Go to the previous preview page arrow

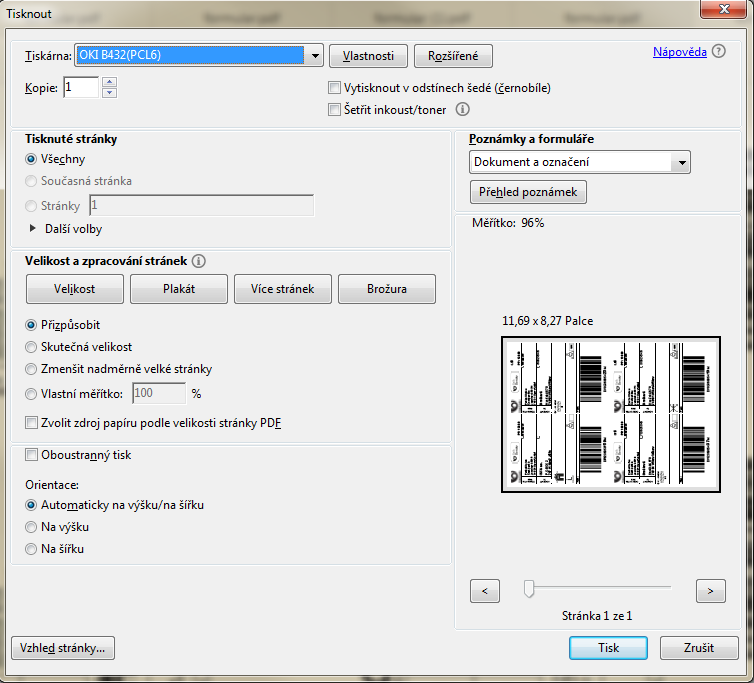484,591
